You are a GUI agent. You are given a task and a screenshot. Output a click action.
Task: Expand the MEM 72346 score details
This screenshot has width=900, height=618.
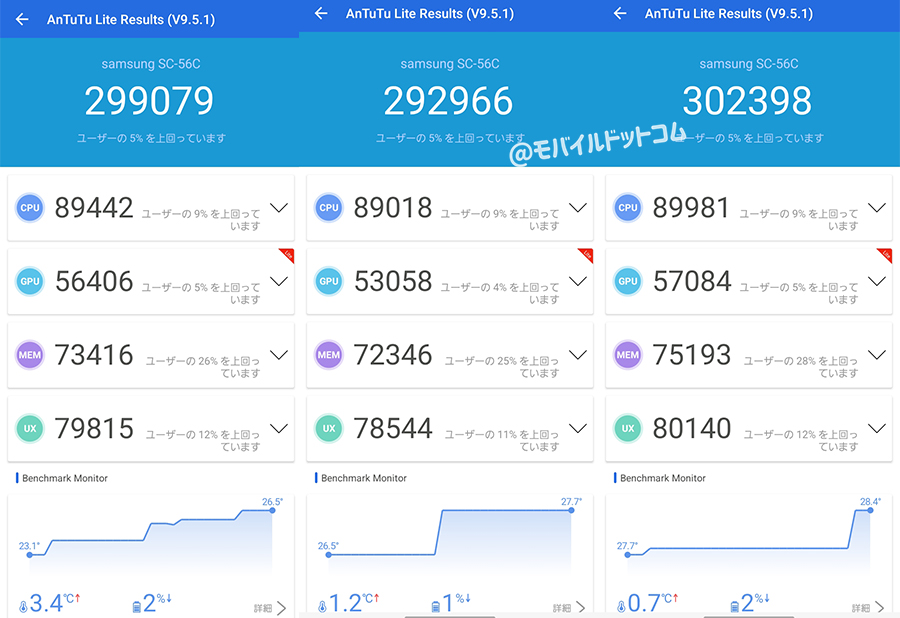[x=578, y=355]
